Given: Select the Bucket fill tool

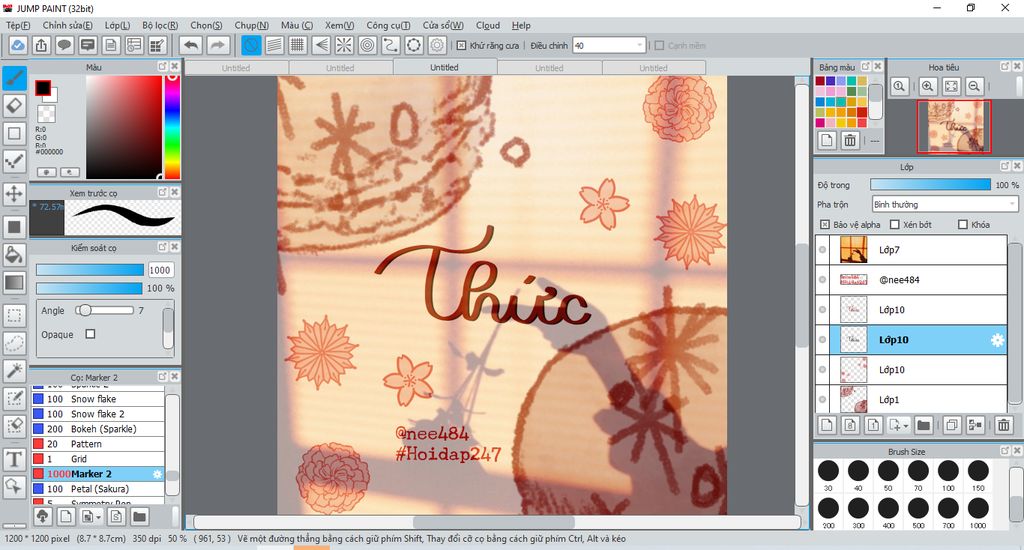Looking at the screenshot, I should click(14, 255).
